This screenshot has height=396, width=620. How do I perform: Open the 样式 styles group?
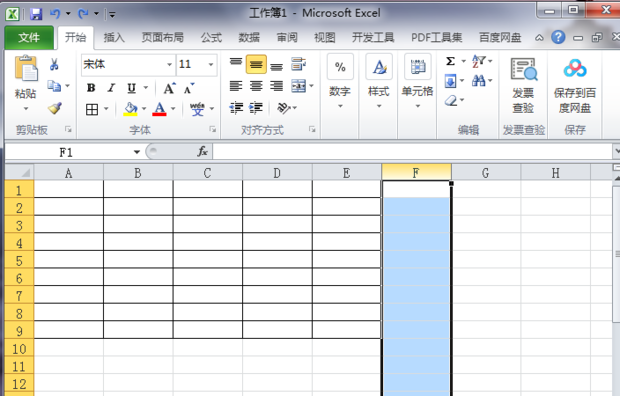[379, 82]
